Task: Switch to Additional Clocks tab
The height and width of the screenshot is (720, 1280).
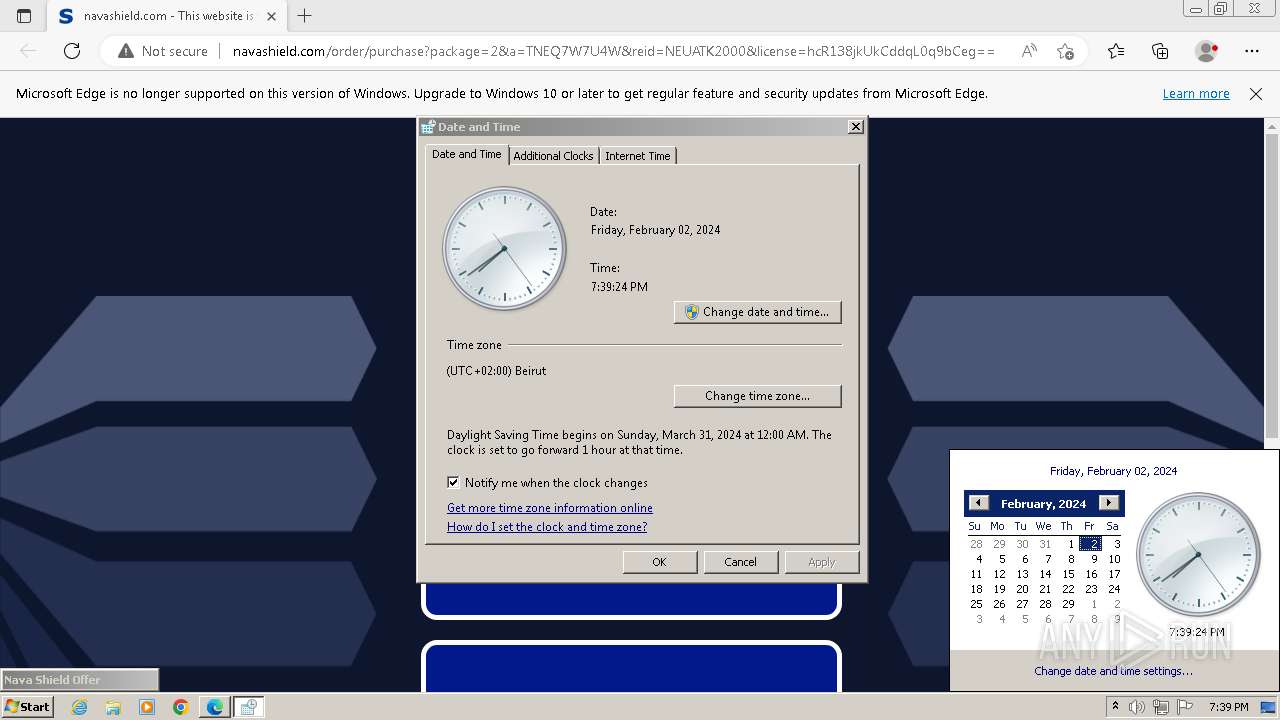Action: coord(553,155)
